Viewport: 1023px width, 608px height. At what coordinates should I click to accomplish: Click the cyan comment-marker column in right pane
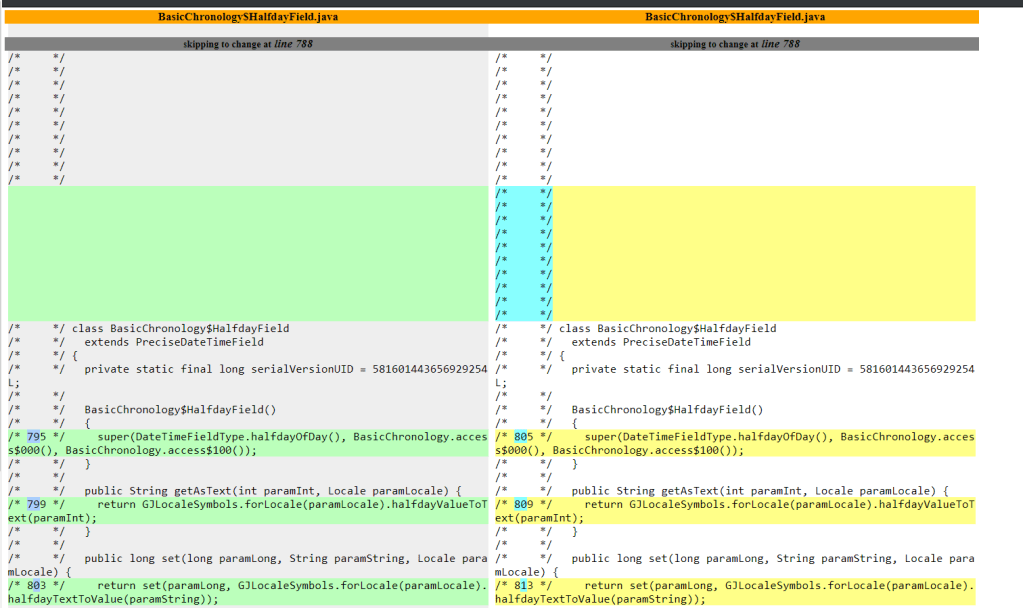[524, 253]
